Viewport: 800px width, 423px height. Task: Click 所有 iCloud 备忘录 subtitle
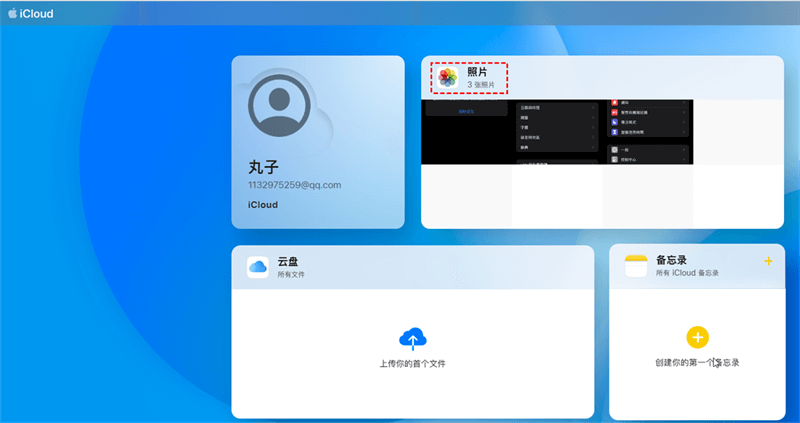pos(687,273)
